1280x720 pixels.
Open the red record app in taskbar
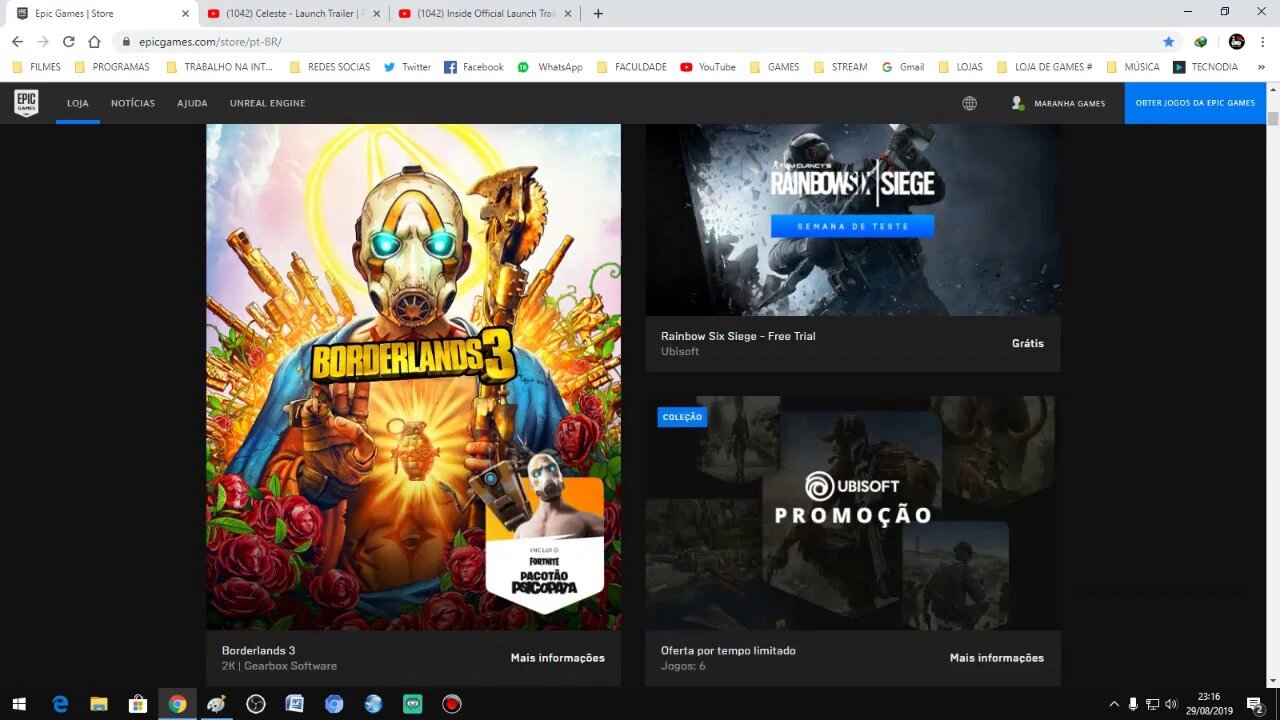(452, 704)
